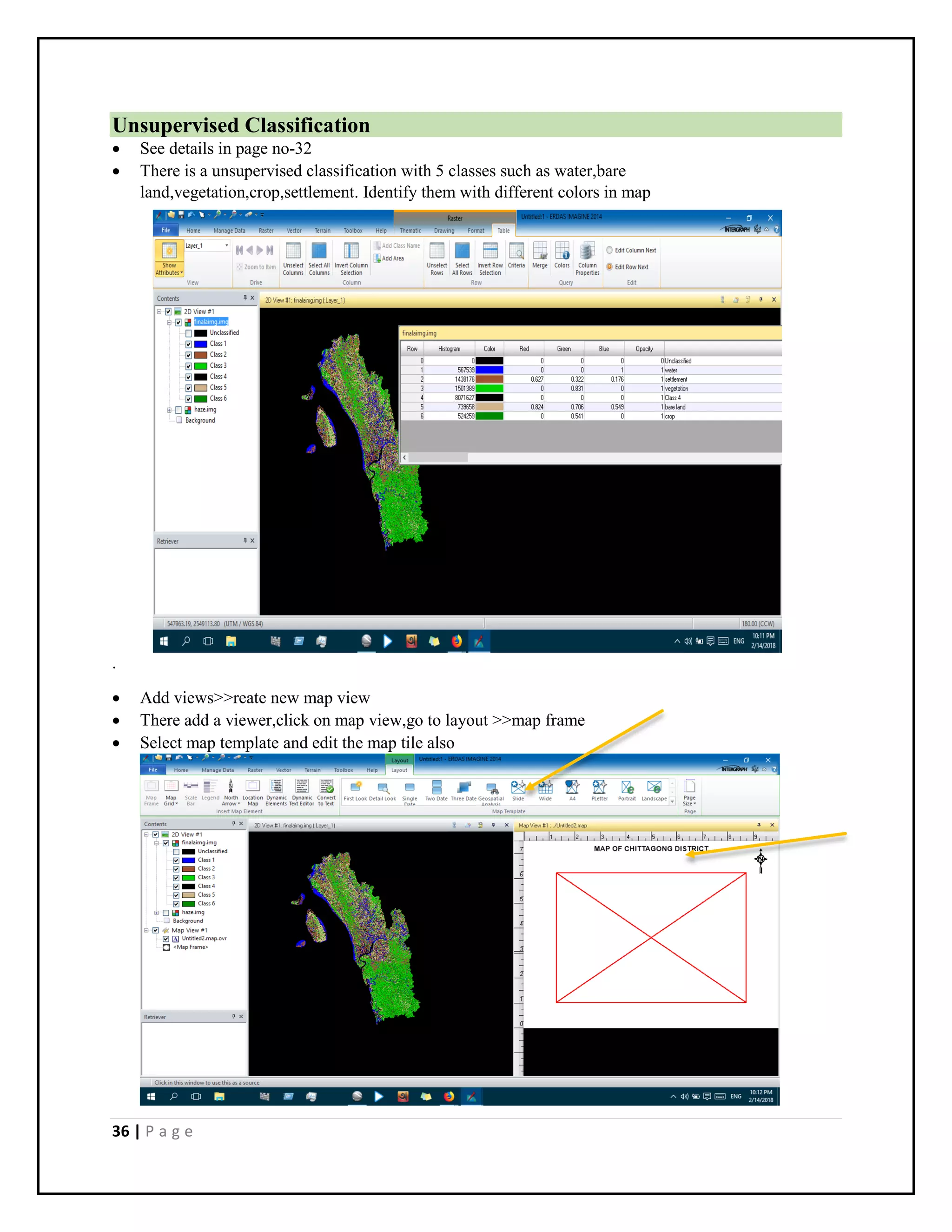This screenshot has height=1232, width=952.
Task: Open Firefox from the Windows taskbar
Action: (457, 641)
